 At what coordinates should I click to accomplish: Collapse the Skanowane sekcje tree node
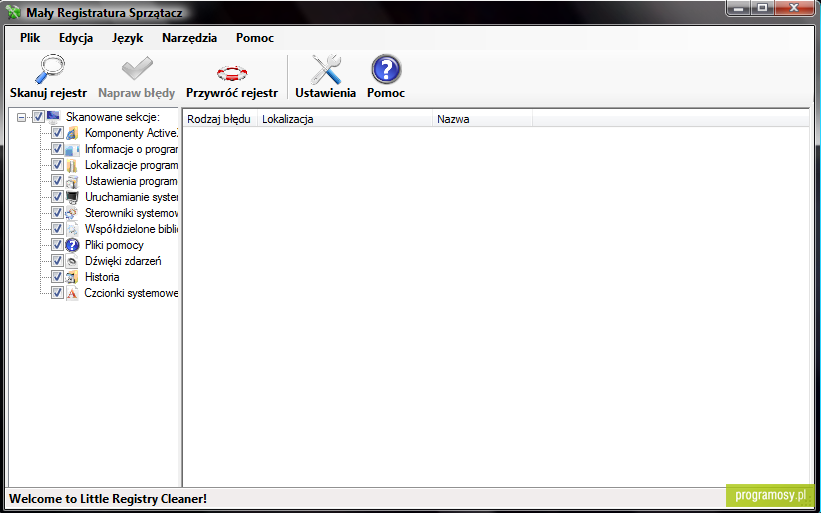click(21, 117)
